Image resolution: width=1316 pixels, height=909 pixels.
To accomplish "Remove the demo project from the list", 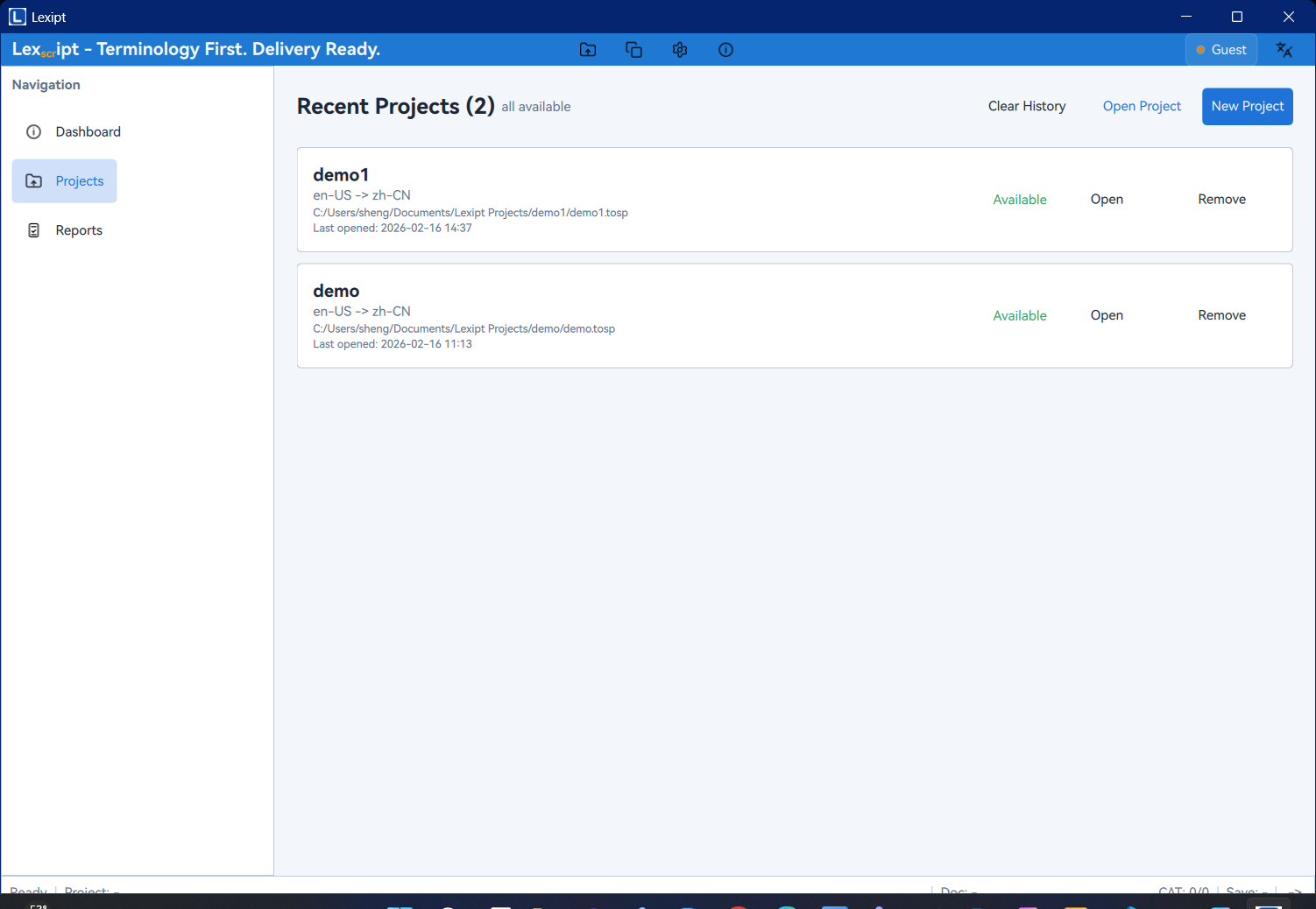I will tap(1220, 315).
